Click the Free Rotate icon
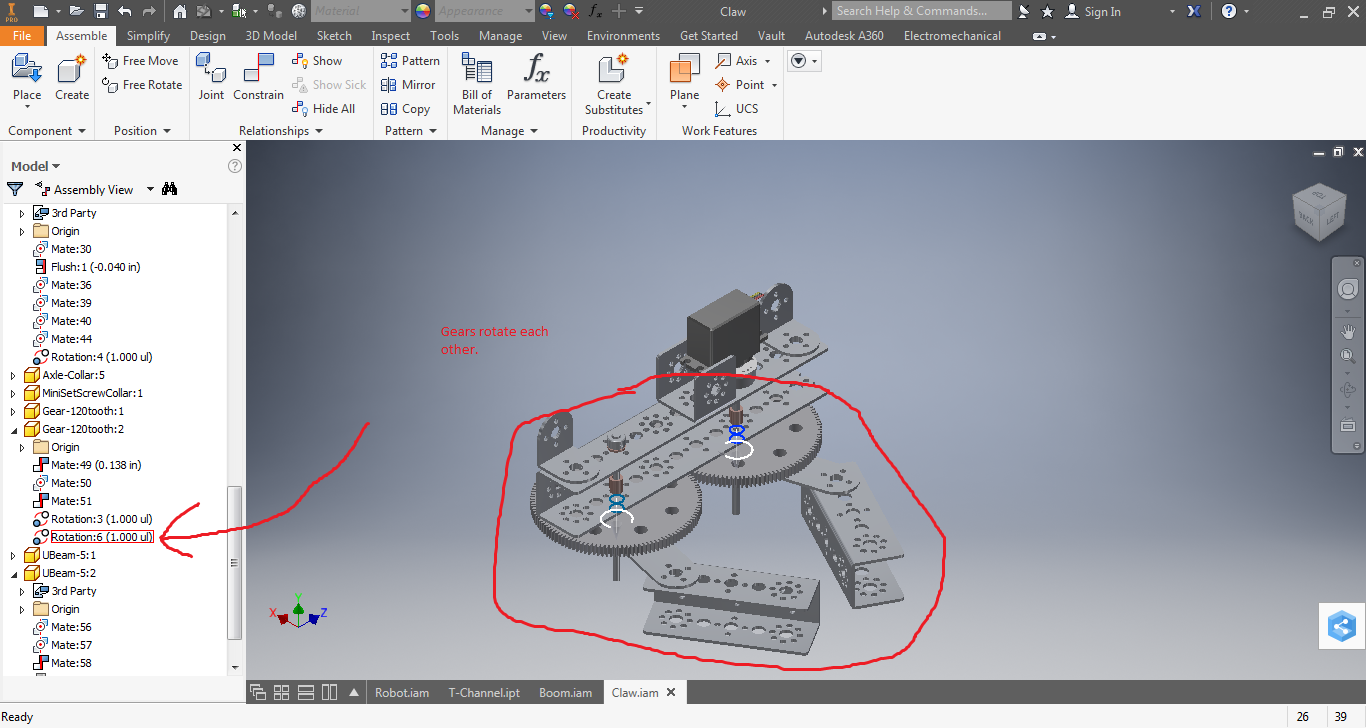Viewport: 1366px width, 728px height. pos(141,84)
